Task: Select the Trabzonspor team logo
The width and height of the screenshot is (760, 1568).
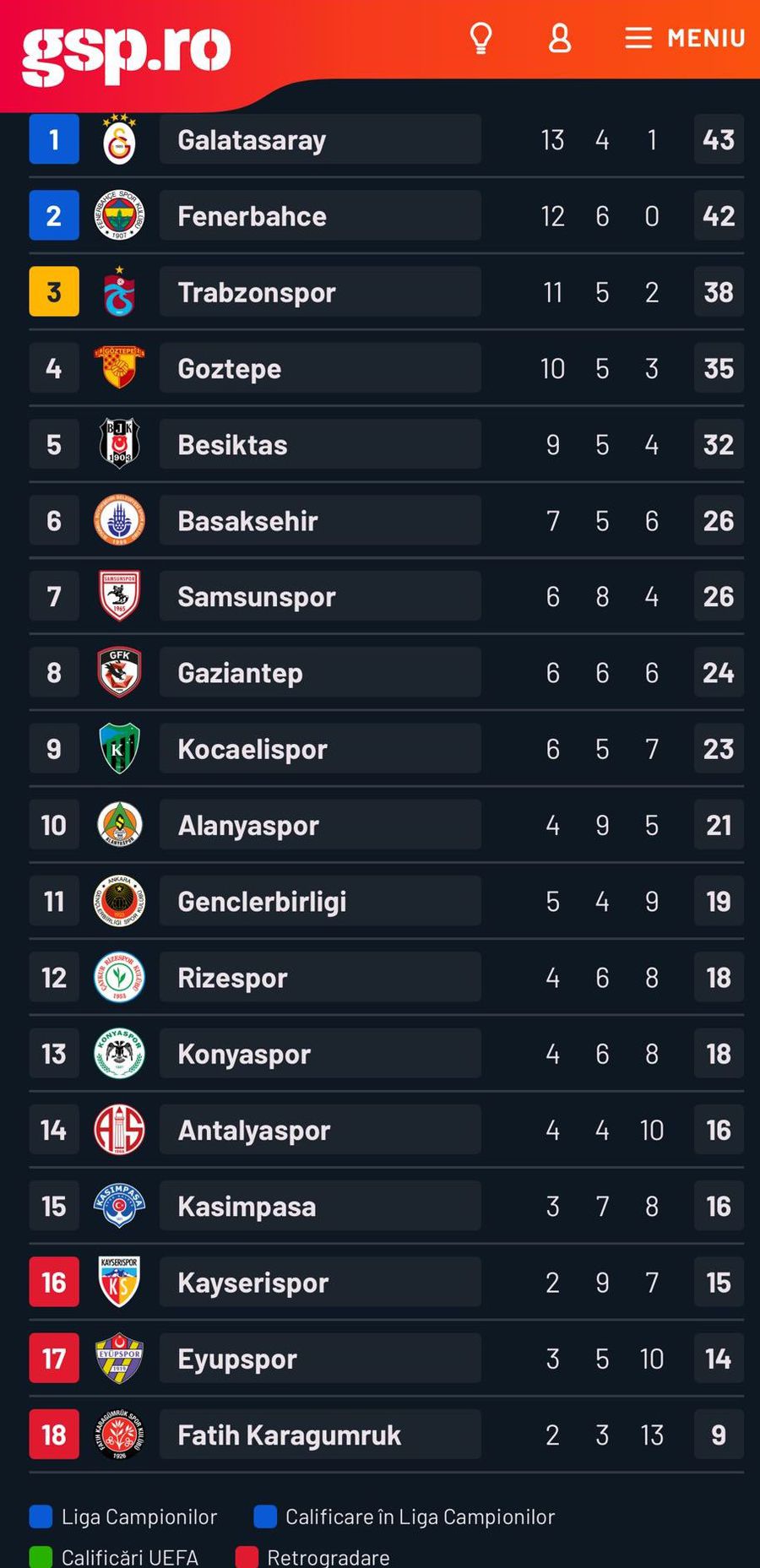Action: (x=119, y=292)
